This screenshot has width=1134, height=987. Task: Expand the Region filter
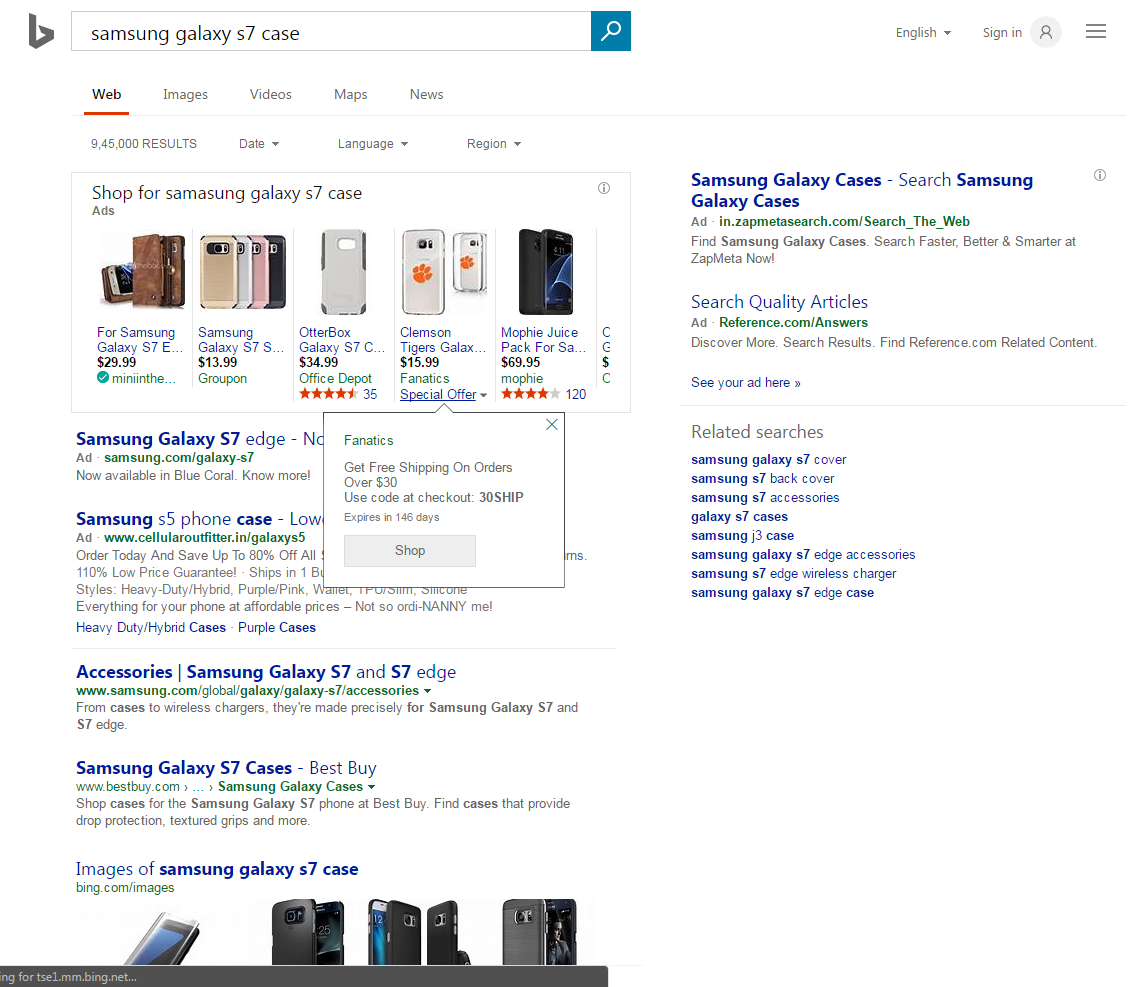pyautogui.click(x=494, y=144)
